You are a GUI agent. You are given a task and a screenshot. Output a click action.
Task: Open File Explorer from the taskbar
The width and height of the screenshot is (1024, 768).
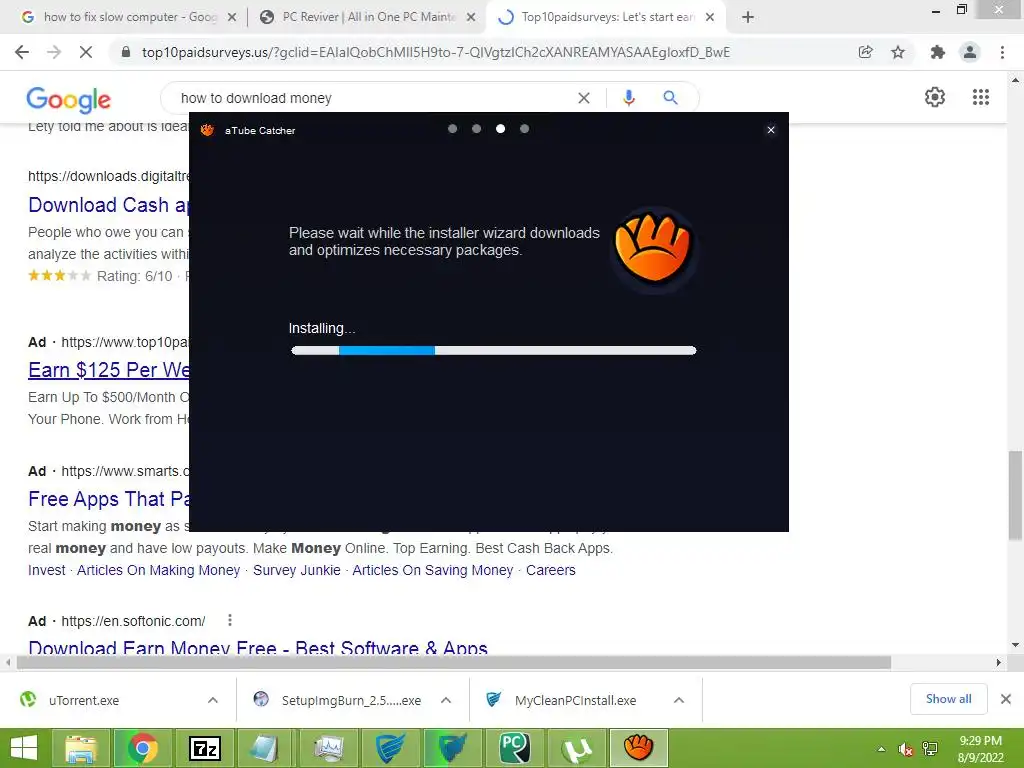pyautogui.click(x=81, y=748)
